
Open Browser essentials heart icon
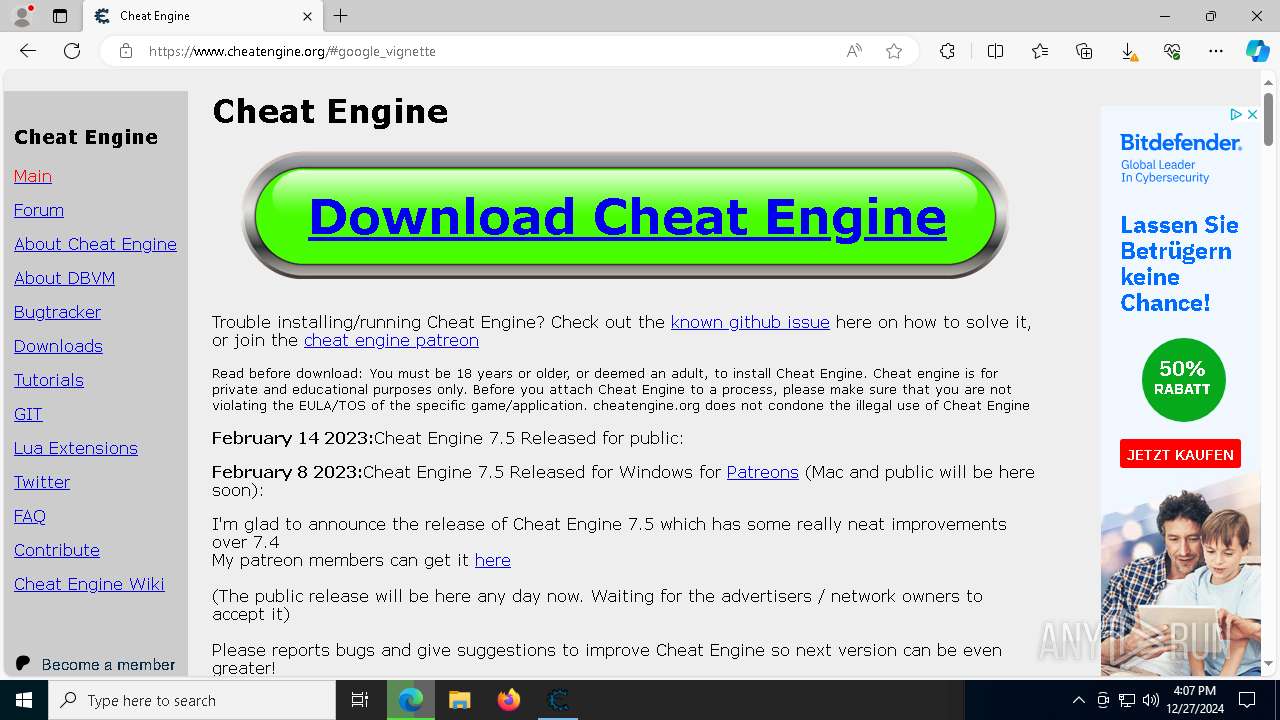[x=1172, y=51]
